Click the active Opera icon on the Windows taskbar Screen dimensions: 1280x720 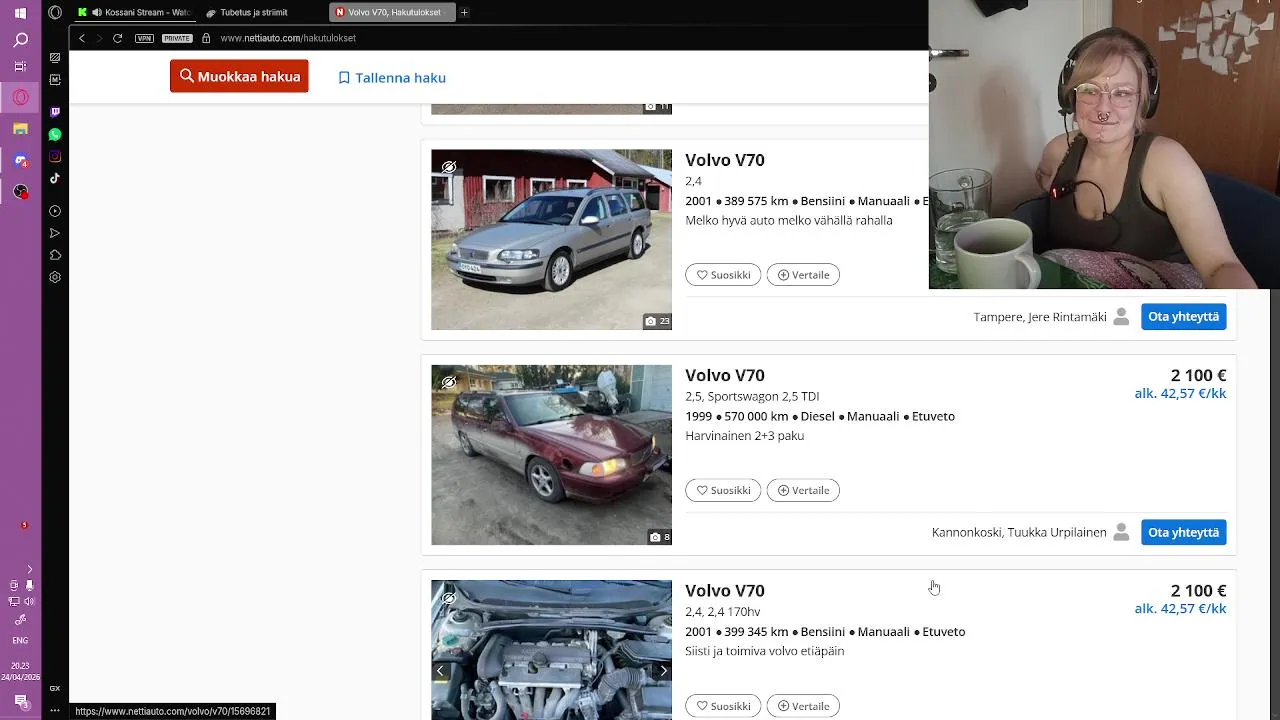(20, 98)
